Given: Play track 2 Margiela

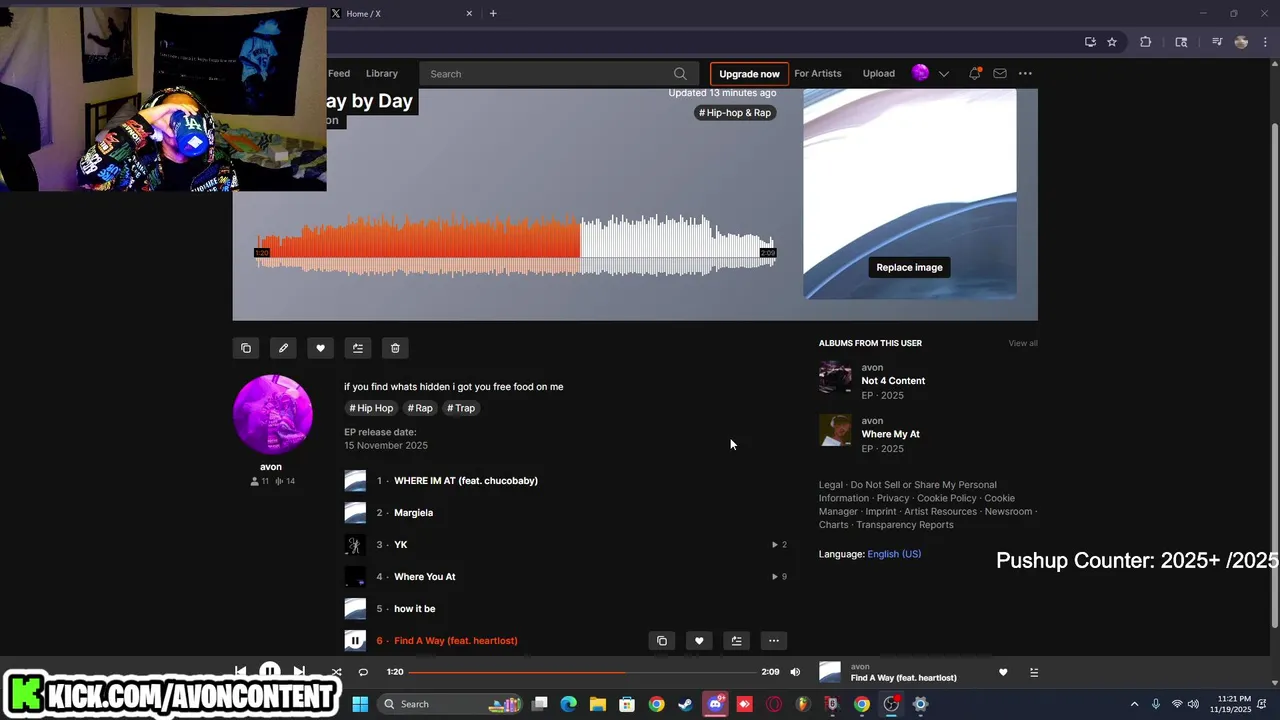Looking at the screenshot, I should tap(413, 513).
